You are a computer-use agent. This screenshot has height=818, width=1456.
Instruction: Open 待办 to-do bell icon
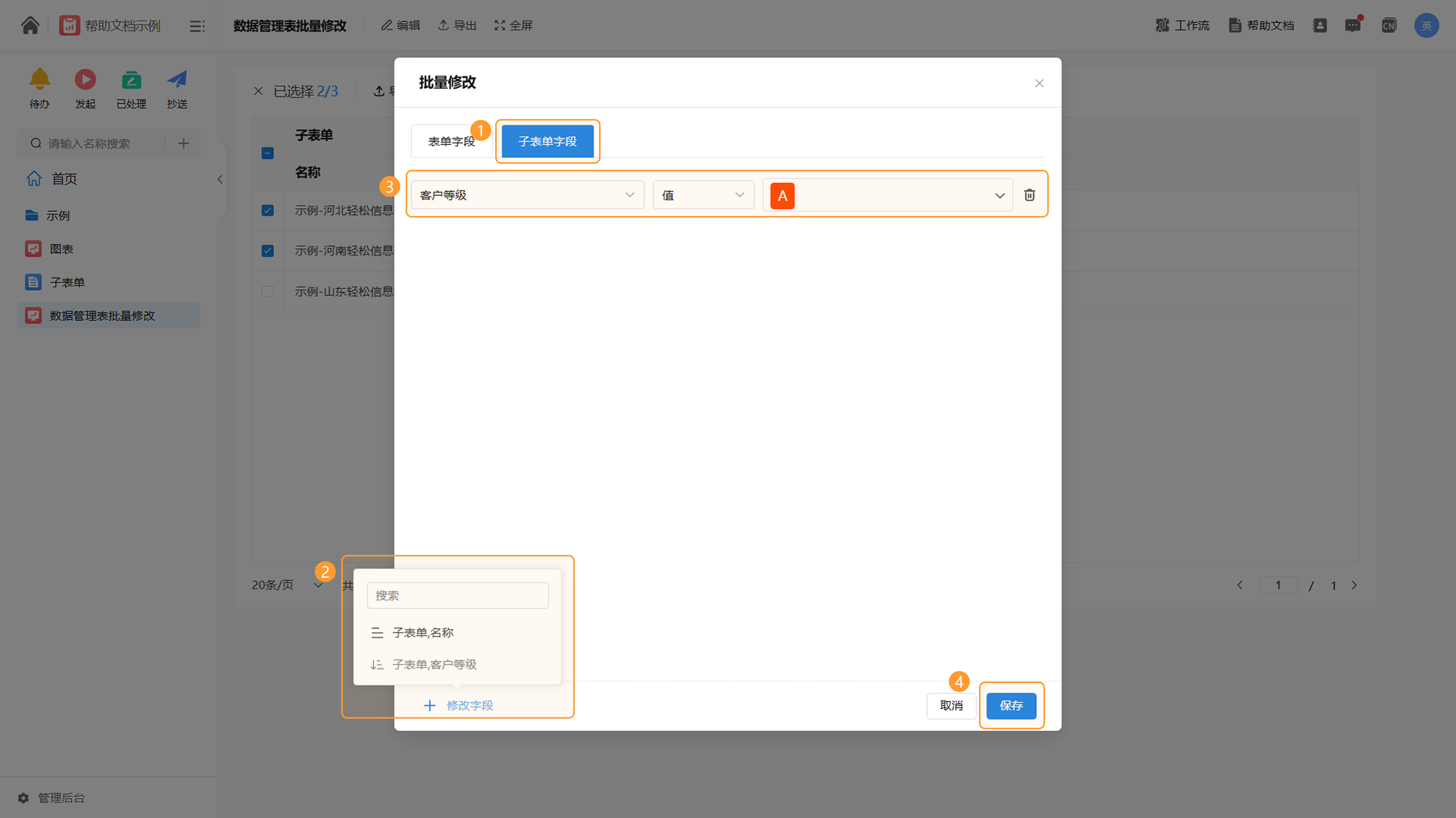(x=39, y=88)
